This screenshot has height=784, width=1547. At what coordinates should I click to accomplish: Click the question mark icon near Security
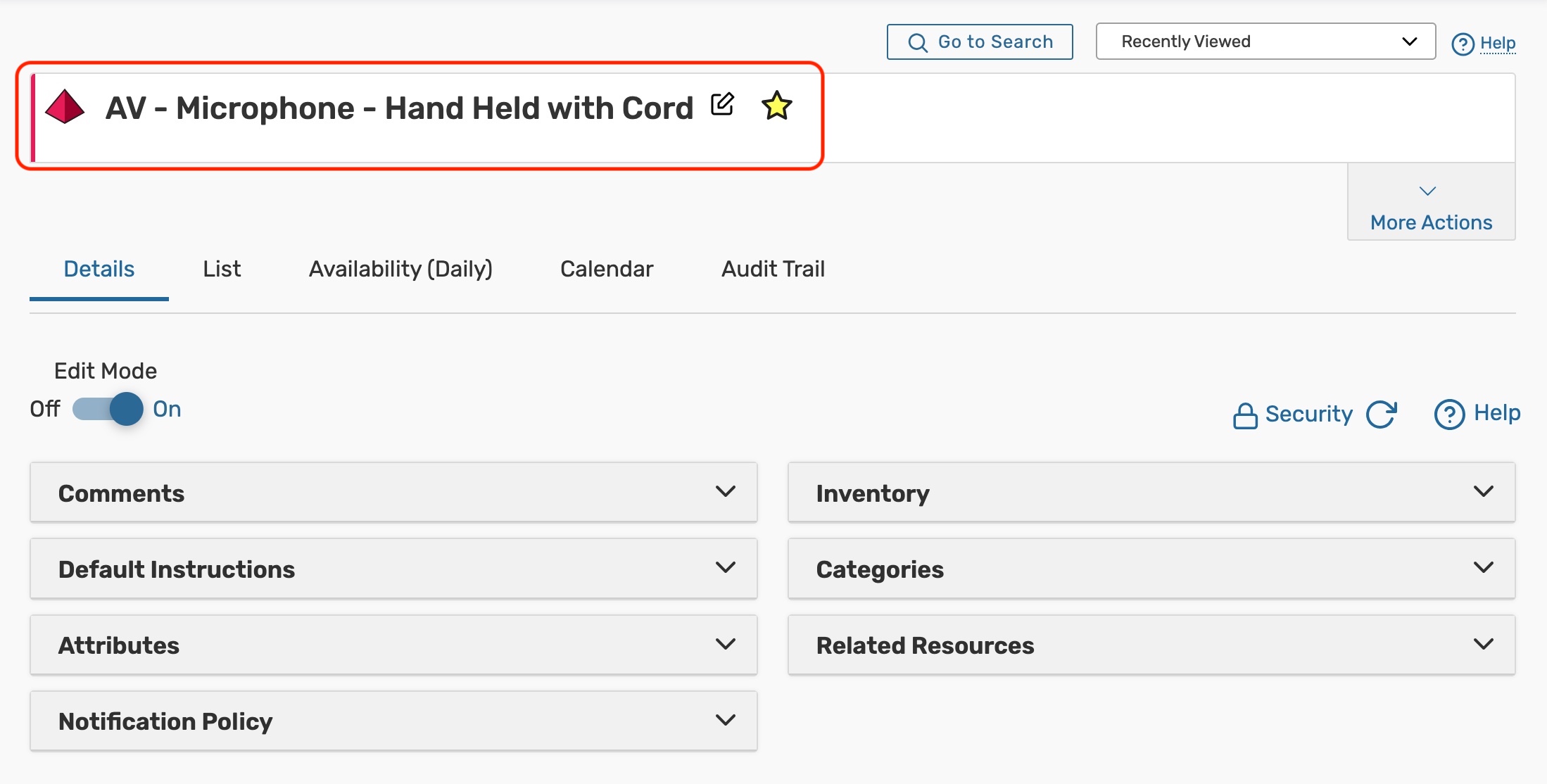(1448, 414)
